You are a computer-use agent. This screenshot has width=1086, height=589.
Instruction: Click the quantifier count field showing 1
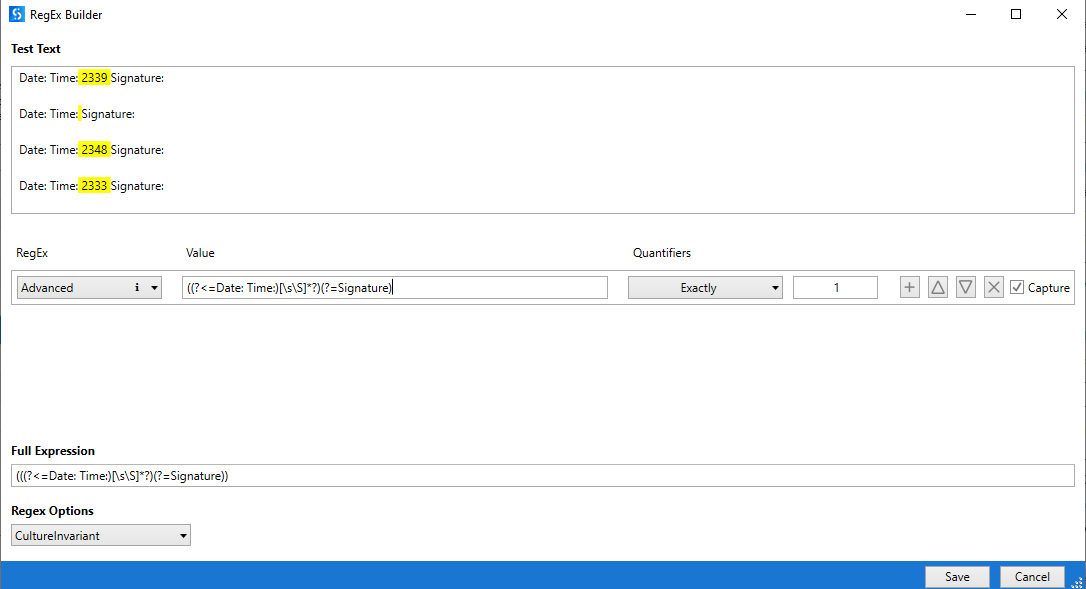pos(835,287)
